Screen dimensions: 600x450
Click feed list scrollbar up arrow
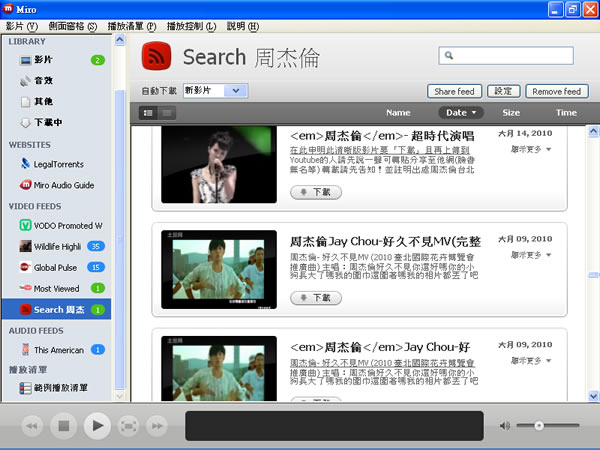(593, 132)
